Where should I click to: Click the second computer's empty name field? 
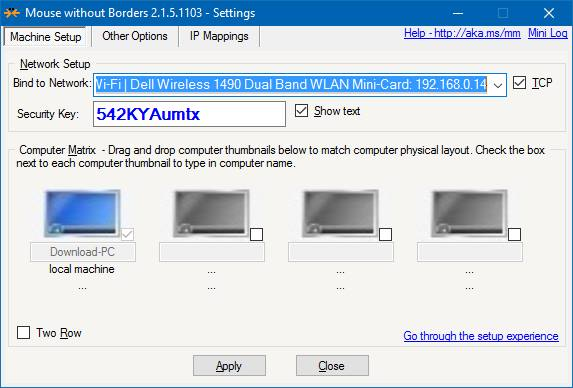tap(212, 252)
